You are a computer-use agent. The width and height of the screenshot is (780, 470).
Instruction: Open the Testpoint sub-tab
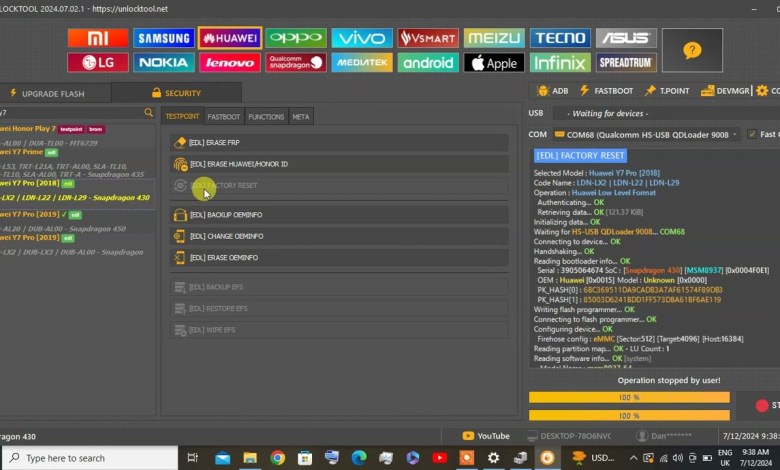click(182, 116)
